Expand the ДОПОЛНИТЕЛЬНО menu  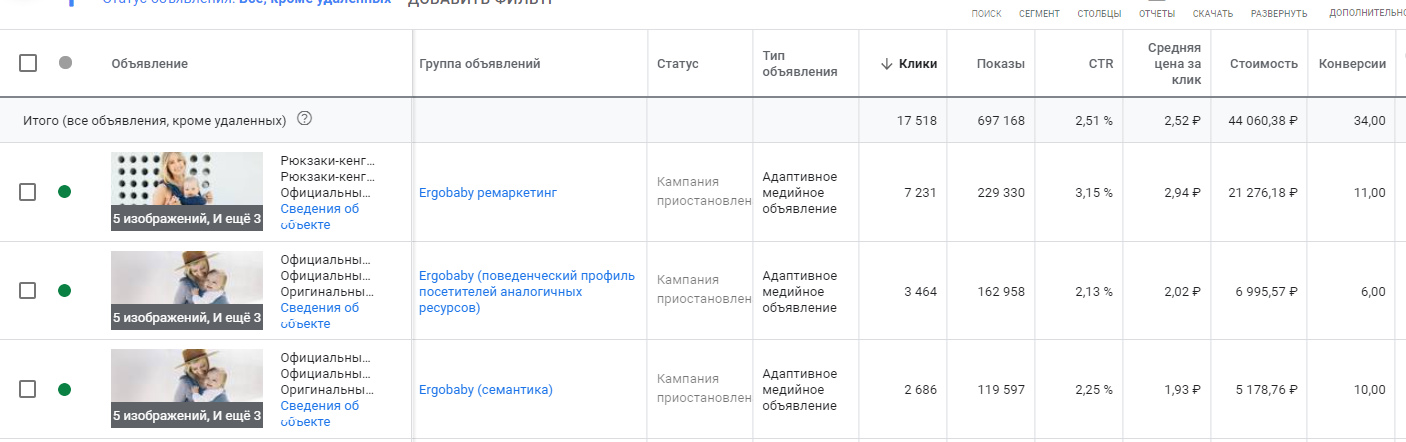pos(1367,13)
